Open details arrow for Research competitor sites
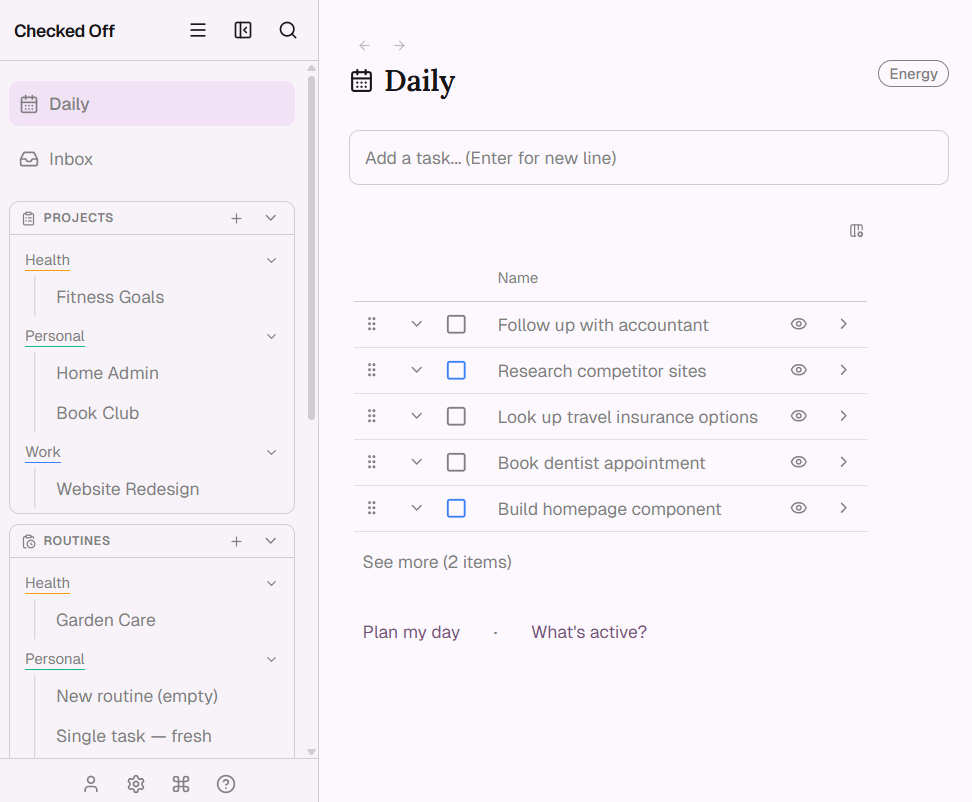The height and width of the screenshot is (802, 972). click(x=843, y=370)
